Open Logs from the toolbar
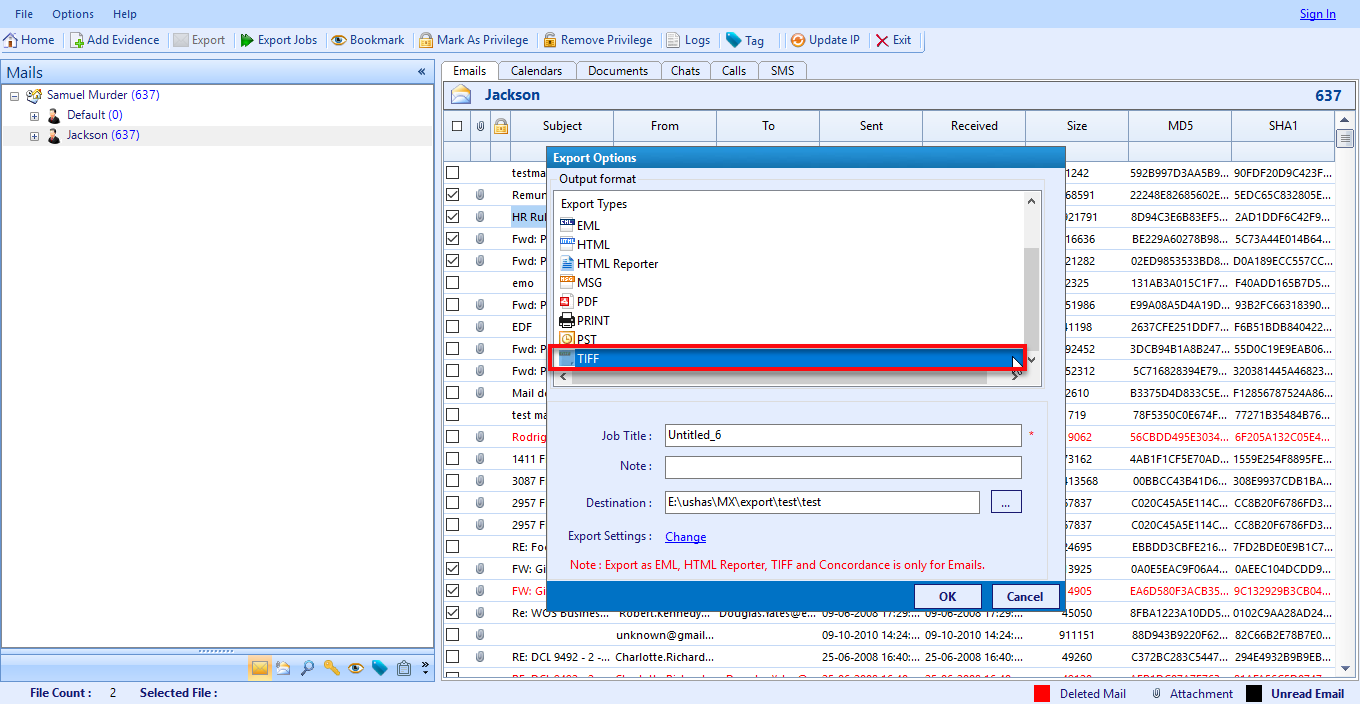The height and width of the screenshot is (704, 1360). (688, 40)
